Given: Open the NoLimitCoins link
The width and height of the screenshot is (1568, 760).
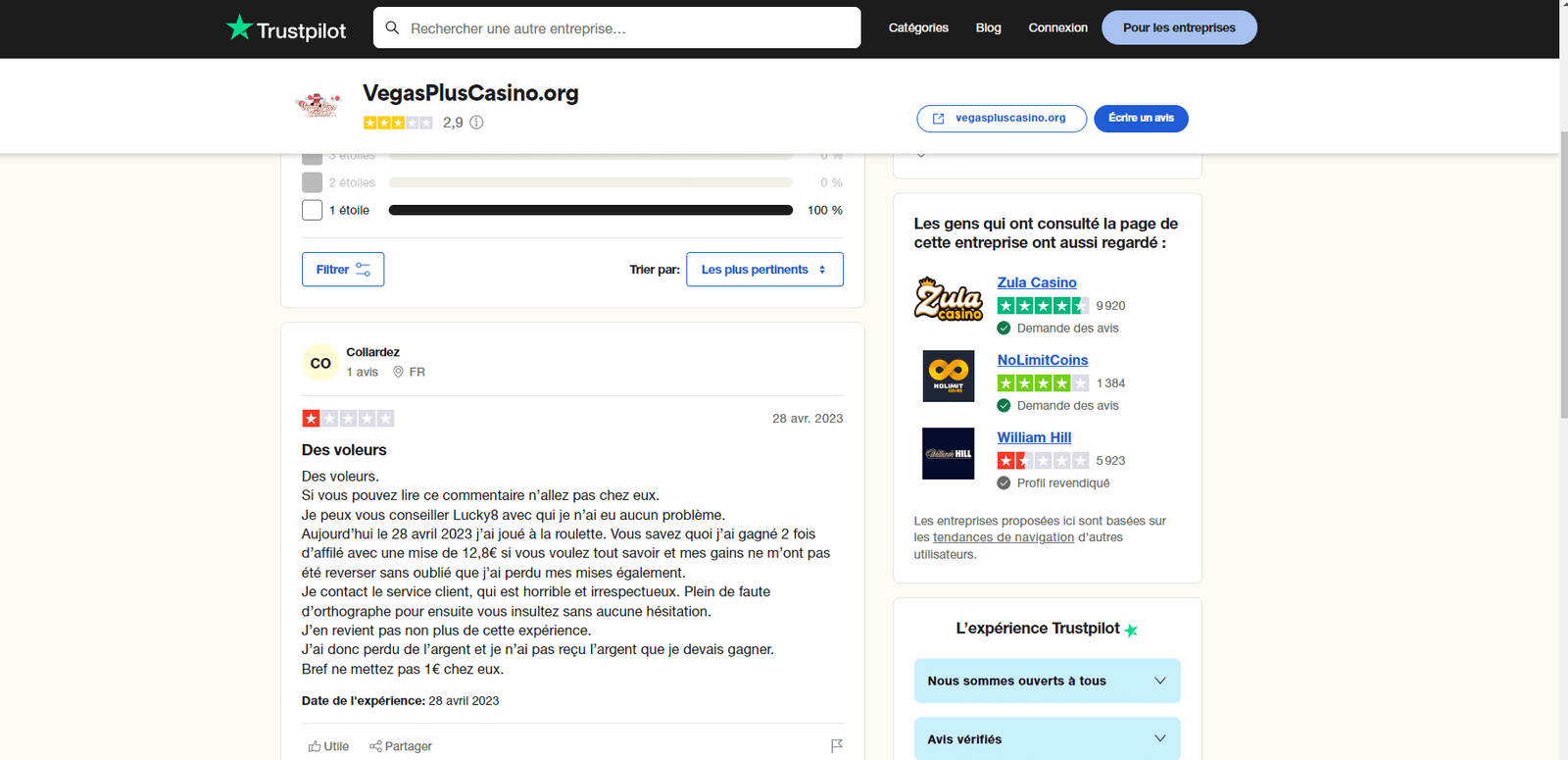Looking at the screenshot, I should 1043,360.
